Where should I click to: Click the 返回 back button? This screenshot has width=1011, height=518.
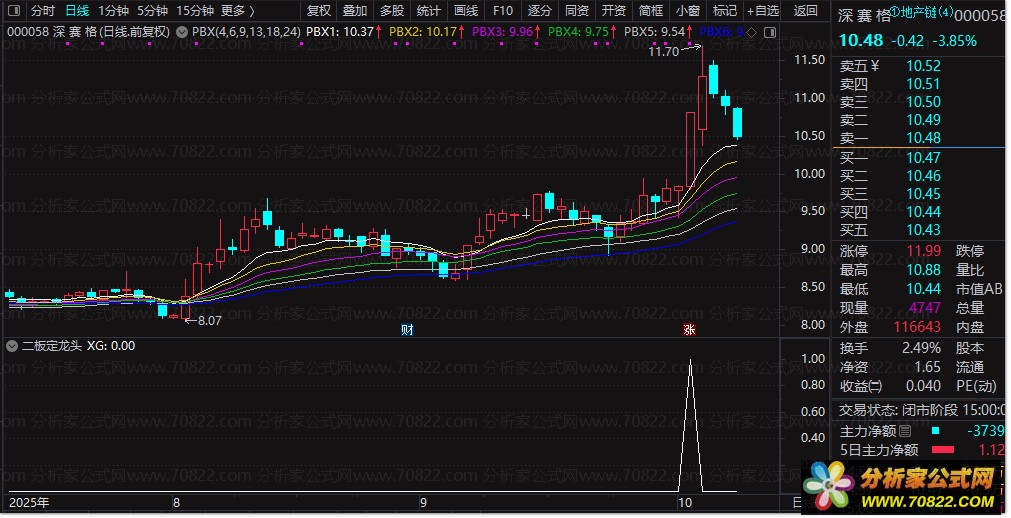pyautogui.click(x=805, y=11)
